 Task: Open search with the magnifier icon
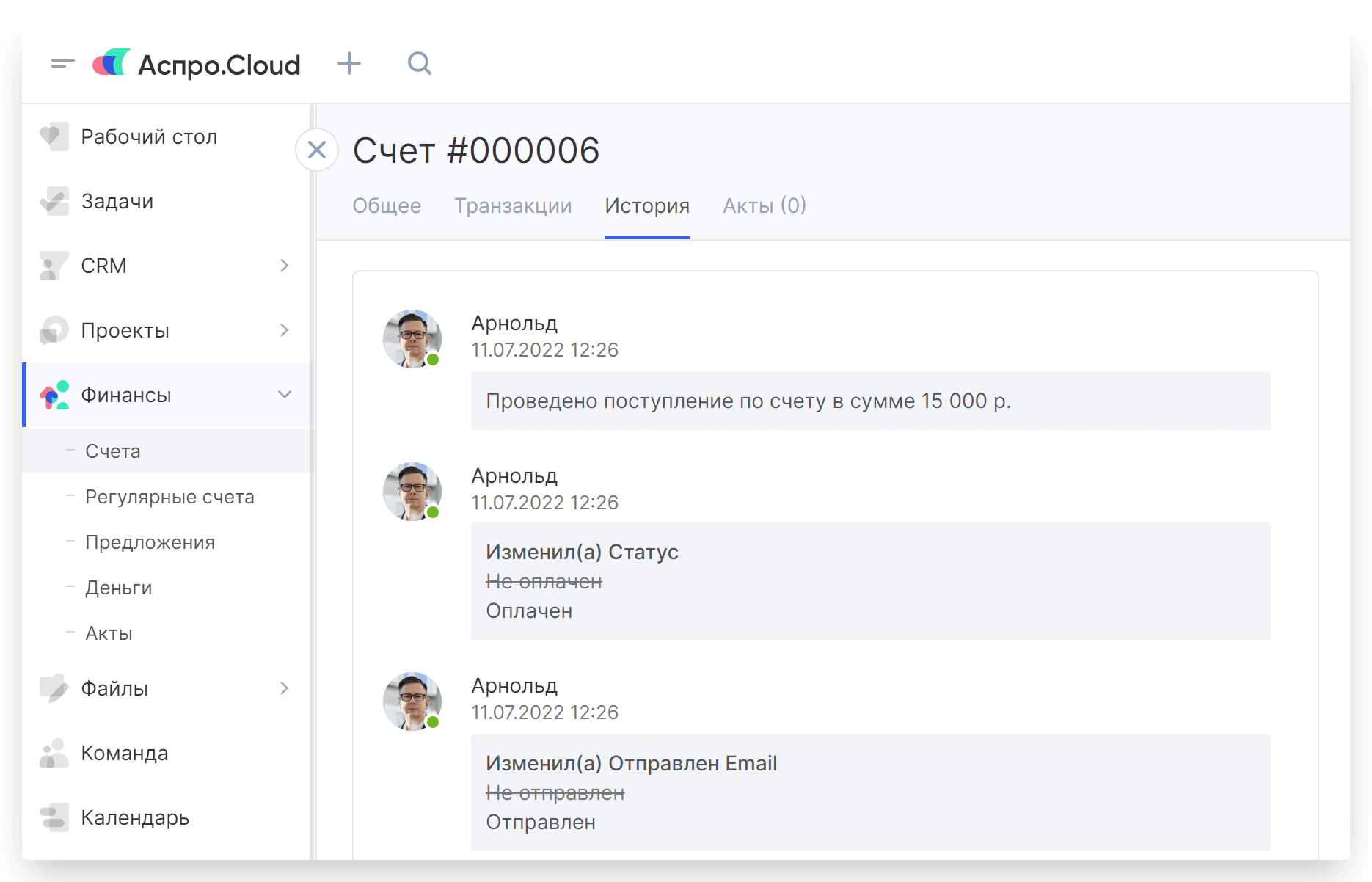pos(419,64)
